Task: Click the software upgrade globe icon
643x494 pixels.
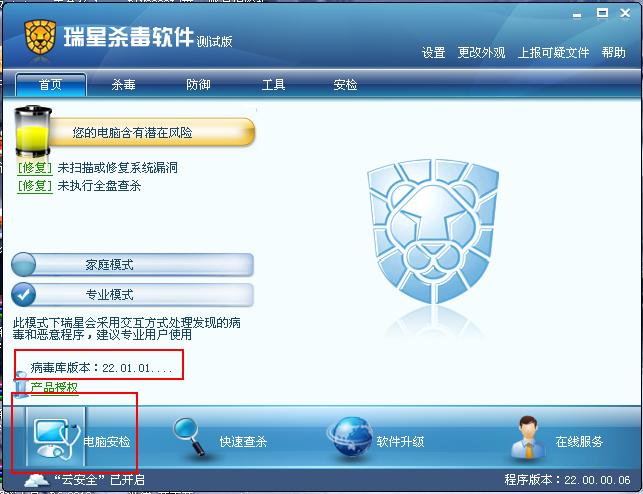Action: 351,437
